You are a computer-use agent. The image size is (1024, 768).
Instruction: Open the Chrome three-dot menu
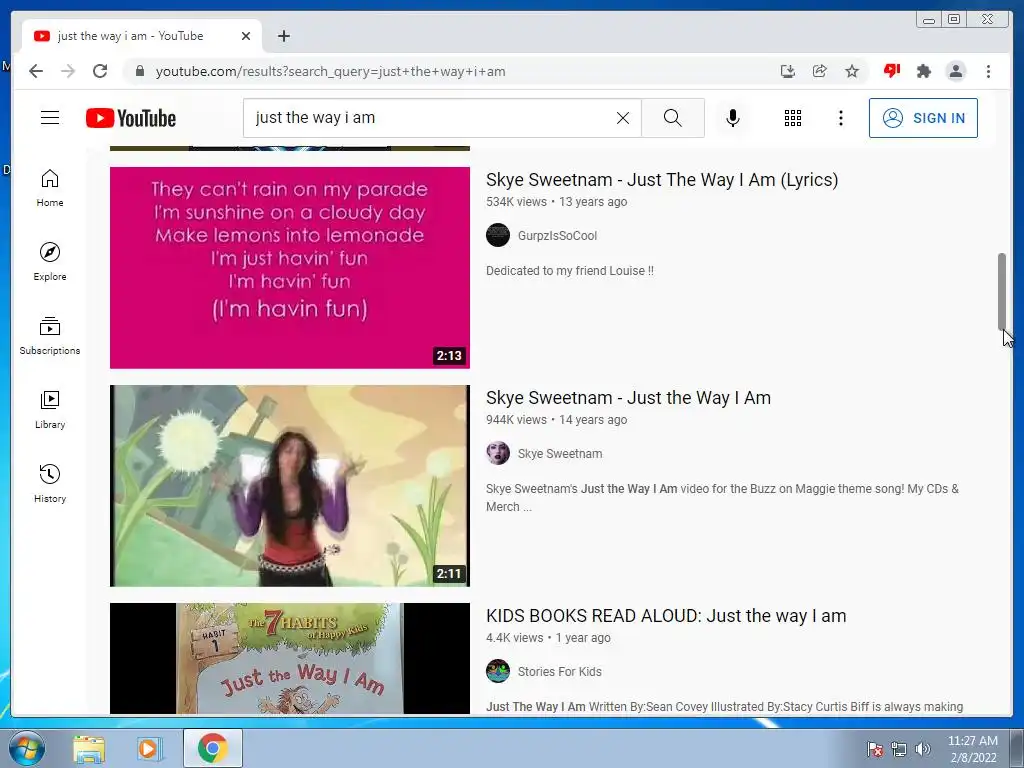[988, 71]
